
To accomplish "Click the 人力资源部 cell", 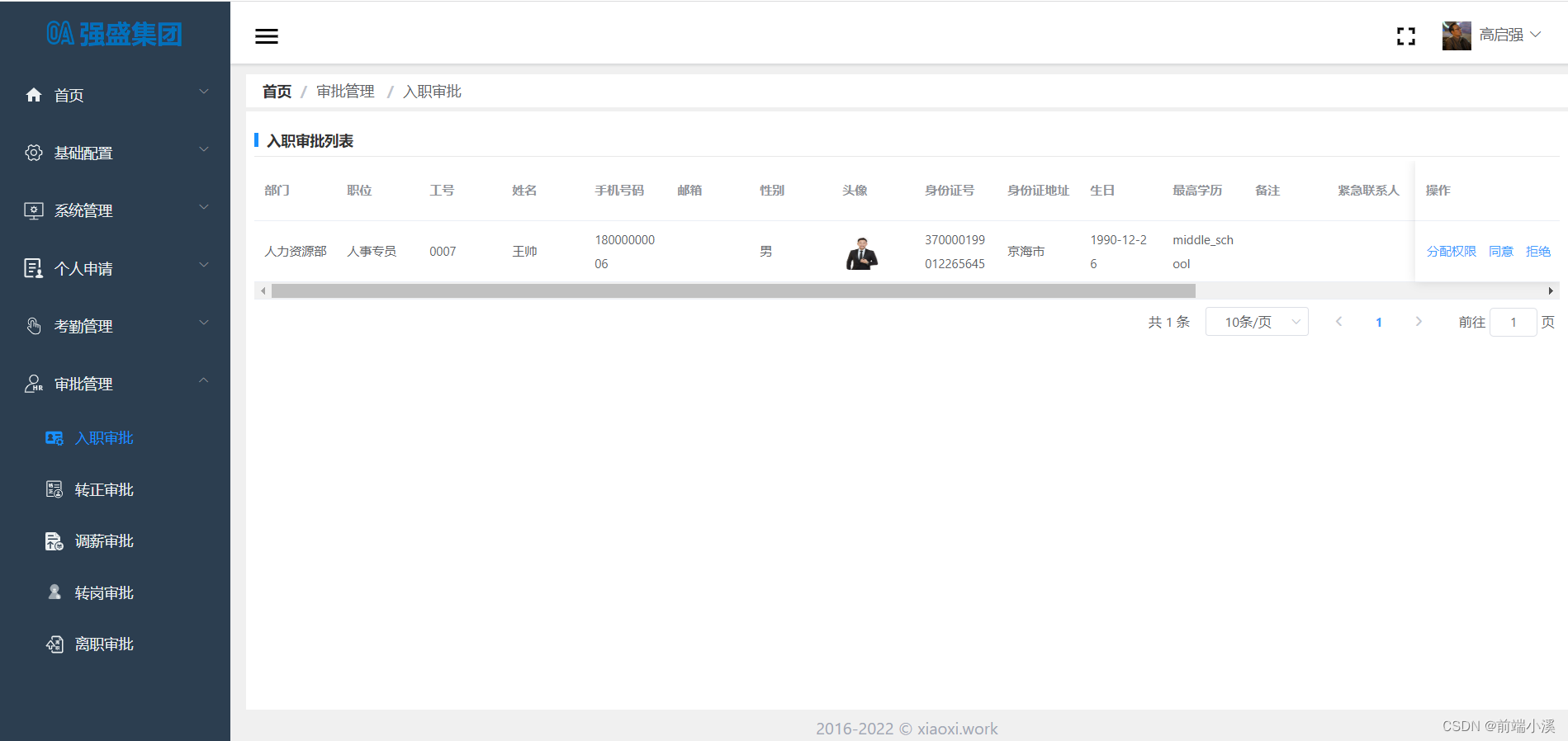I will click(296, 252).
